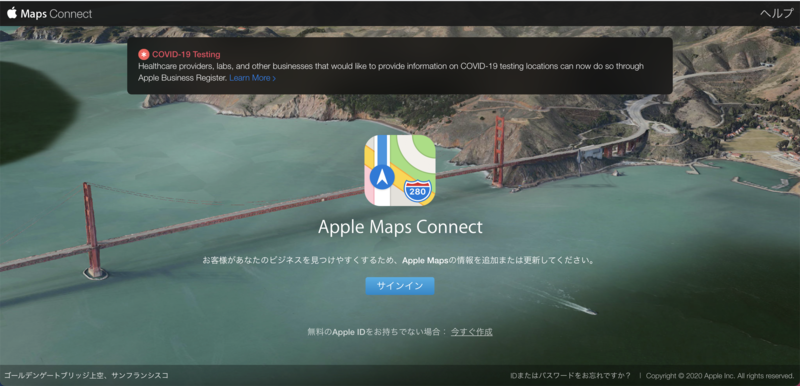Screen dimensions: 800x386
Task: Click the Apple logo in header
Action: (x=12, y=13)
